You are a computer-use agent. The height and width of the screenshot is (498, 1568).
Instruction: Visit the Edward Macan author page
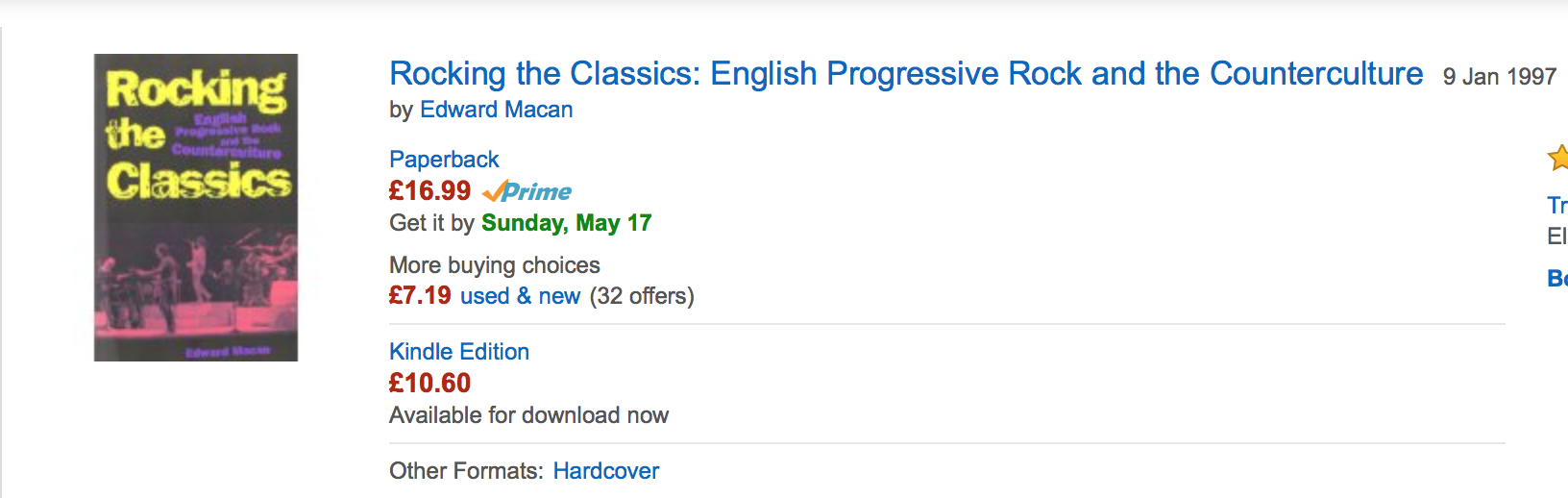(496, 110)
